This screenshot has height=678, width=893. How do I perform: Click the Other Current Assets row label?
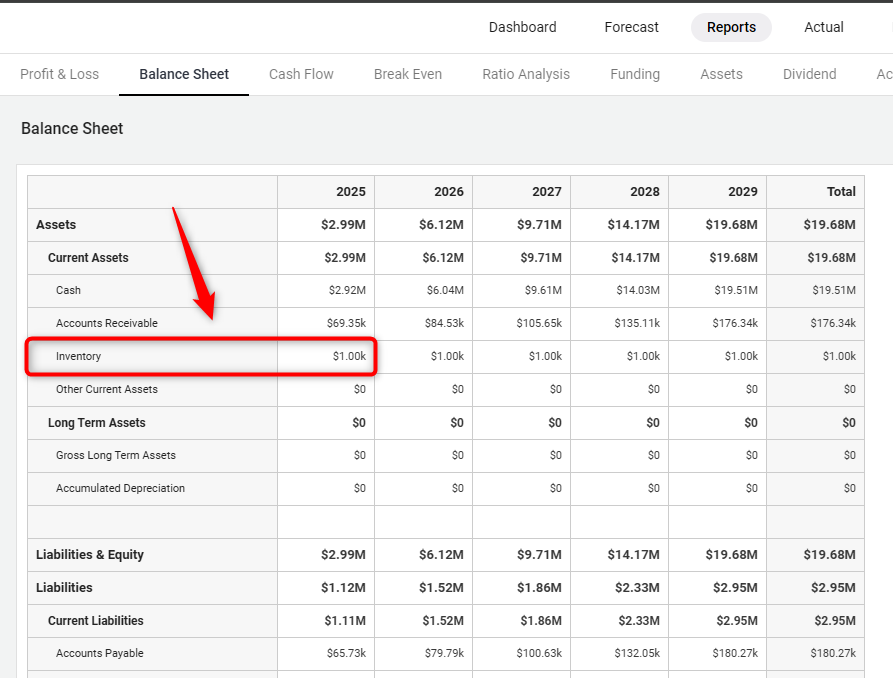pos(106,389)
